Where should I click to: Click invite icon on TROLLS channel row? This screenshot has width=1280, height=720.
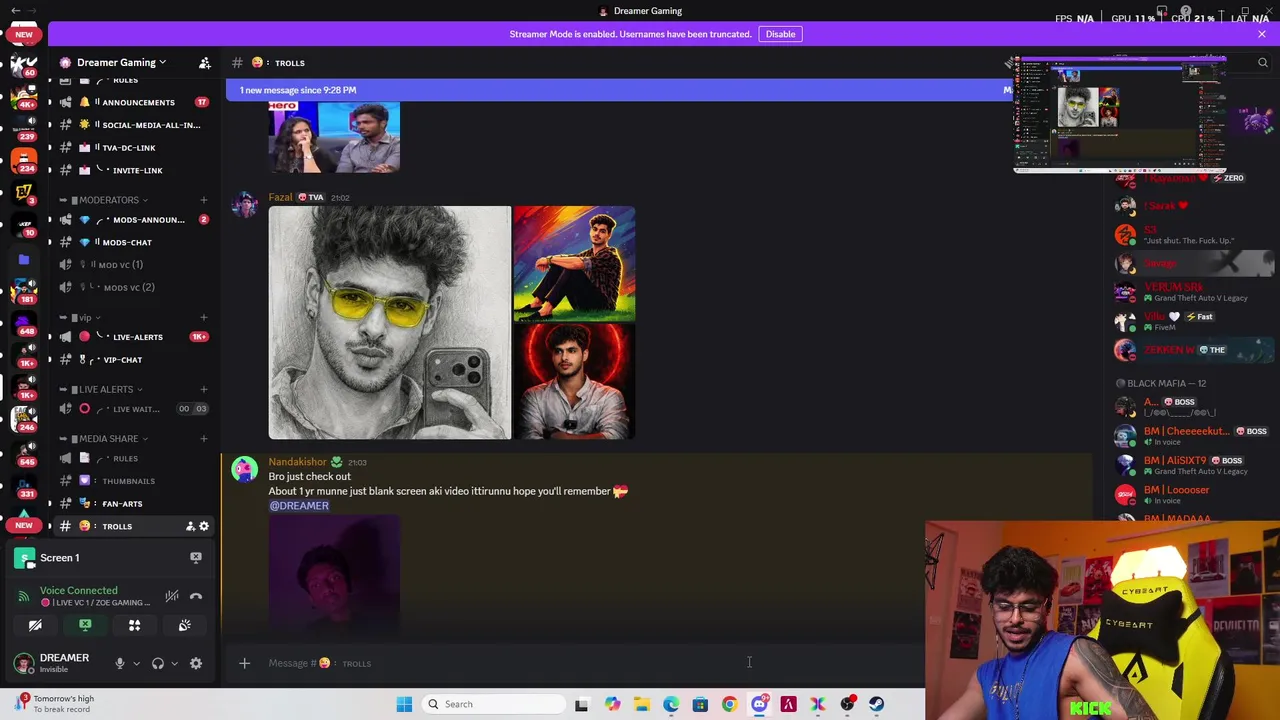point(190,526)
